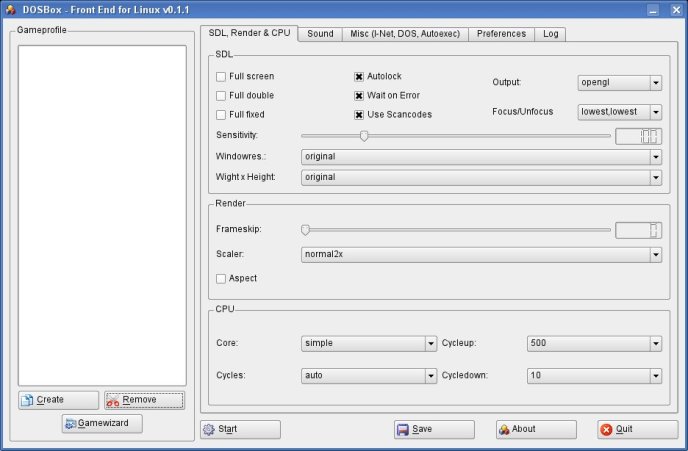688x451 pixels.
Task: Click the About button's icon
Action: pos(504,430)
